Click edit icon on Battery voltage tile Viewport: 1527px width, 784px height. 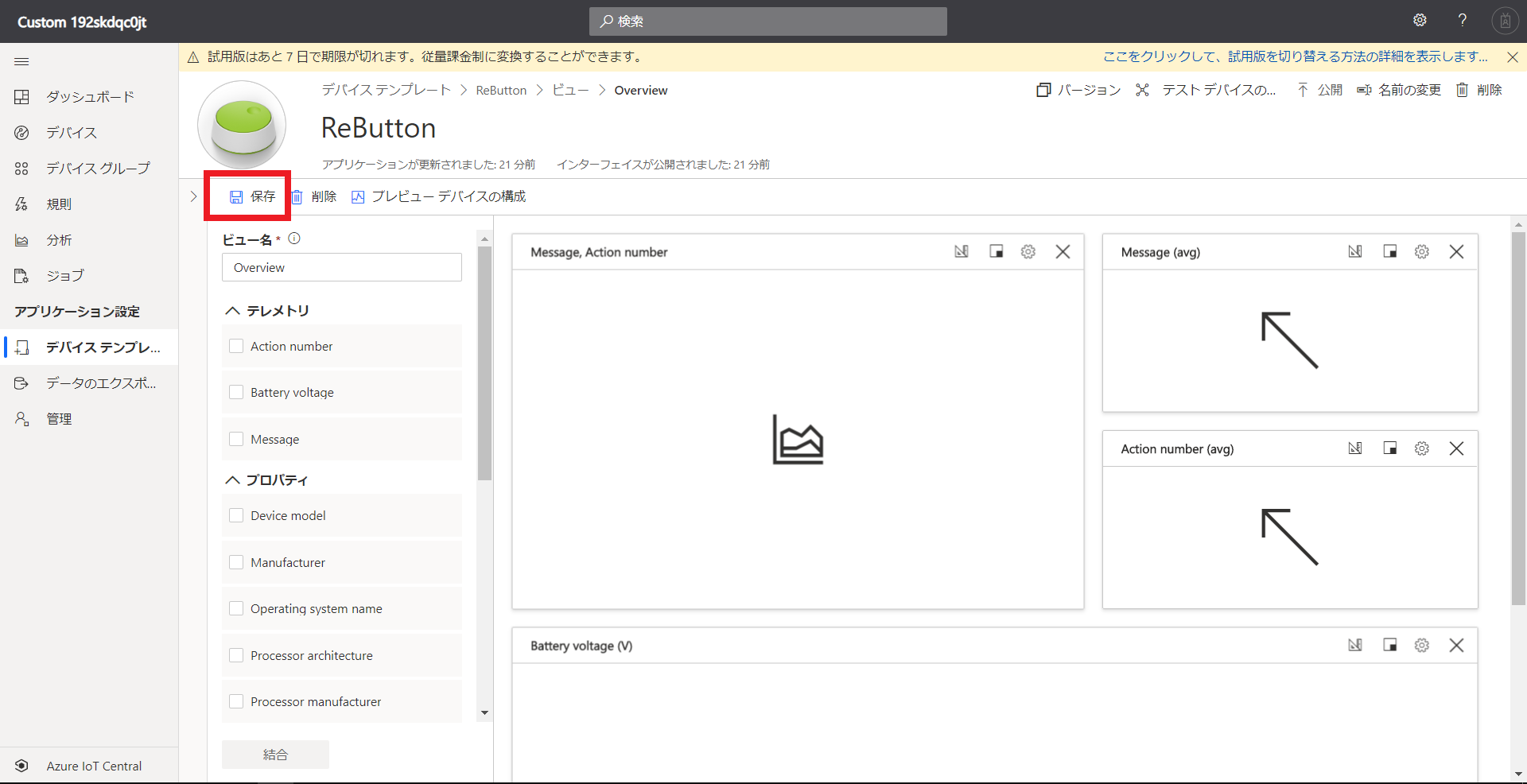(1355, 646)
